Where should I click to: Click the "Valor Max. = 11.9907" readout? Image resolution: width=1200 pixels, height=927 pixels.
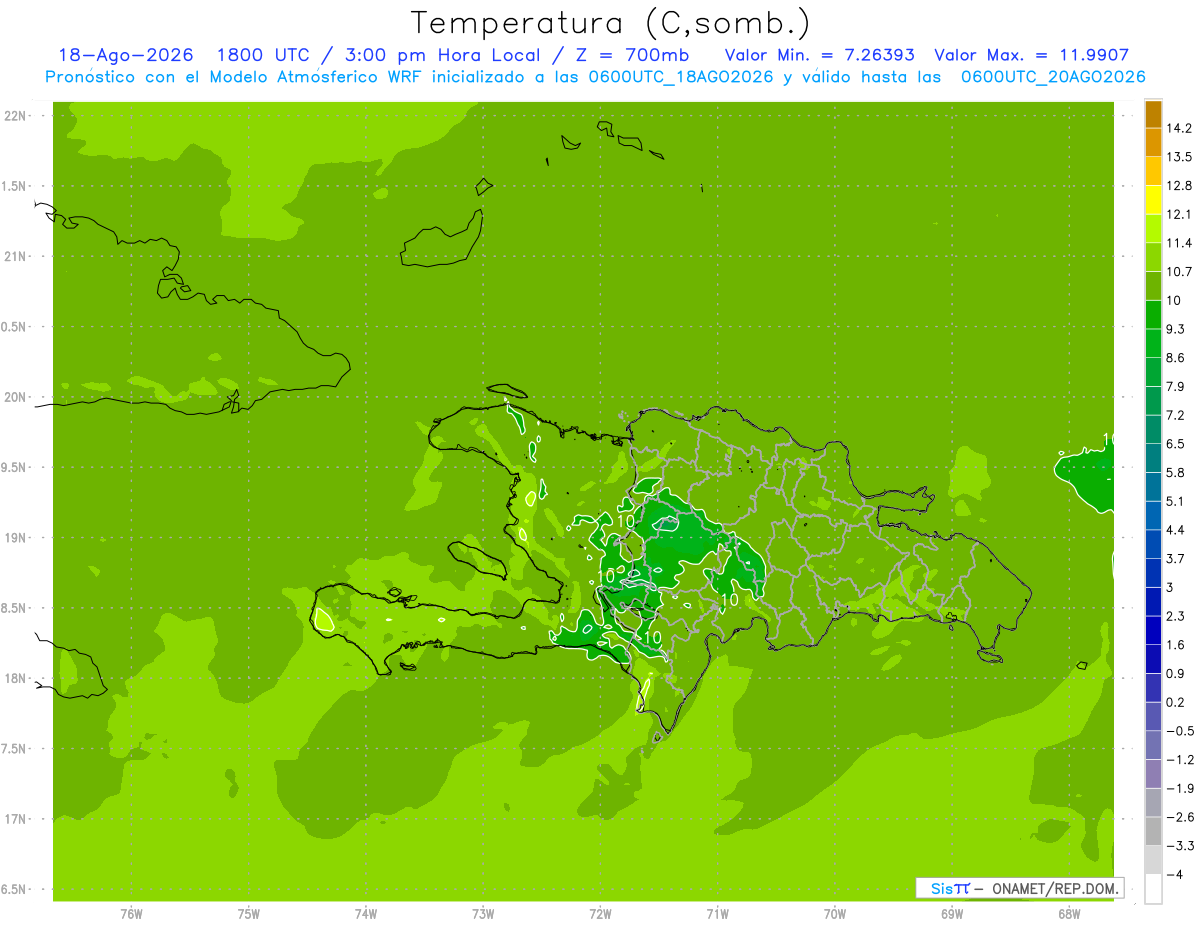1032,55
